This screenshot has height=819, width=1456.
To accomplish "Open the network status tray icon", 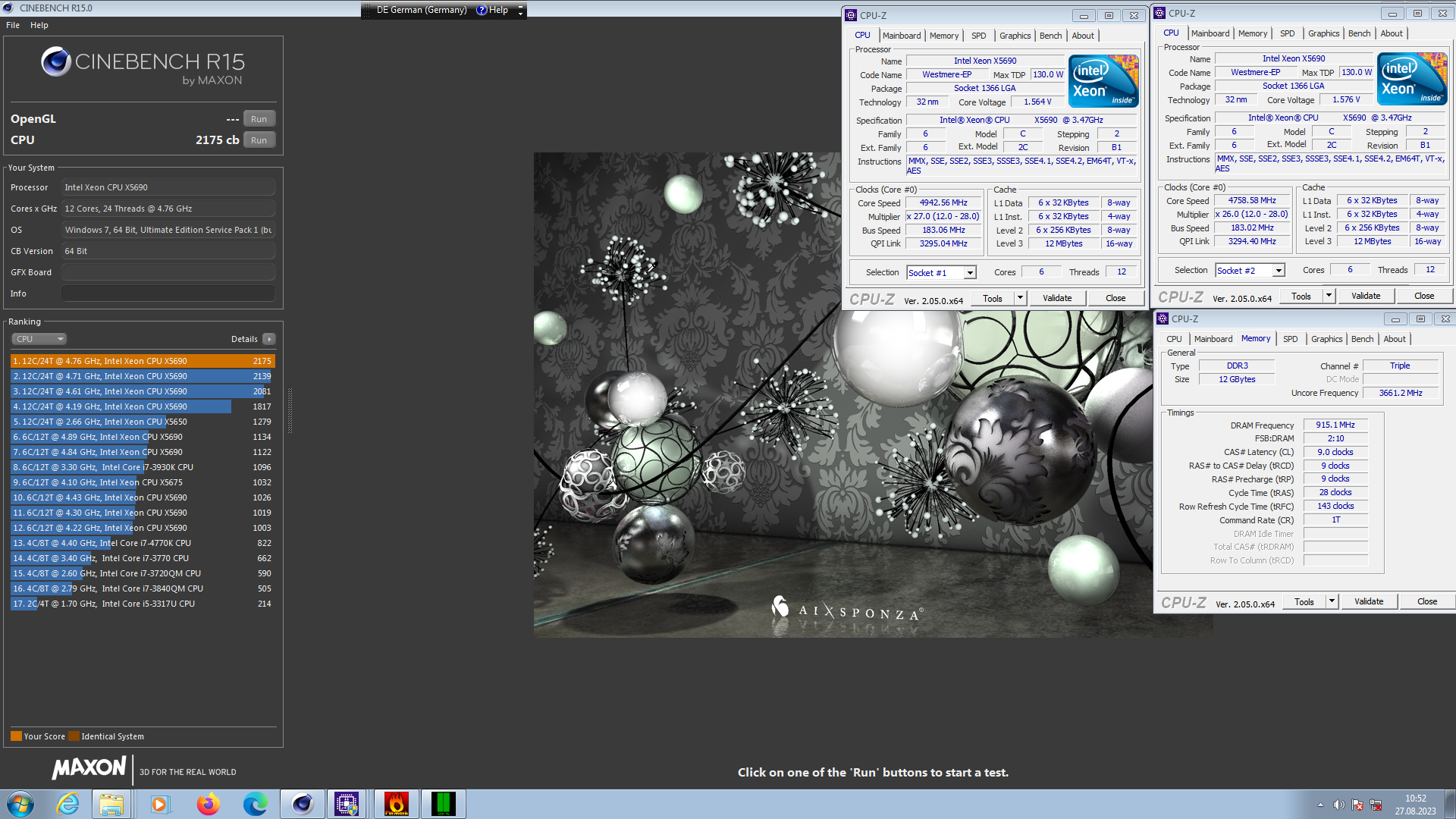I will coord(1376,805).
